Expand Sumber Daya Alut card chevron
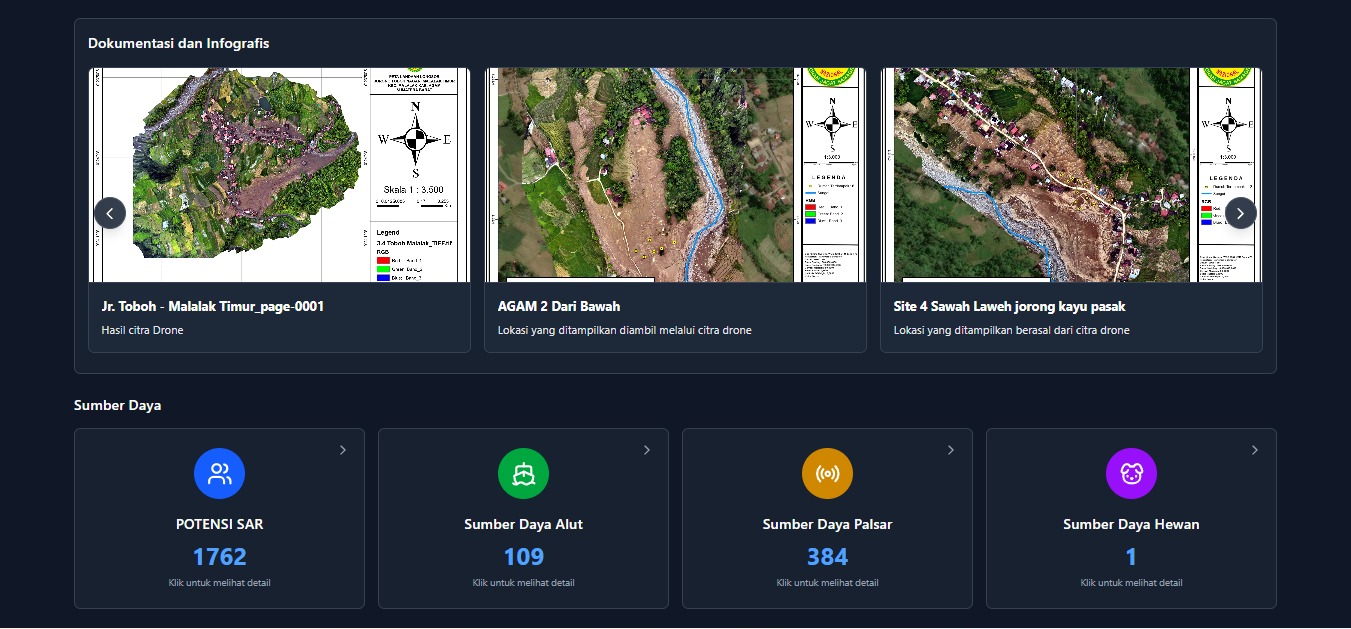The width and height of the screenshot is (1351, 629). (x=647, y=450)
